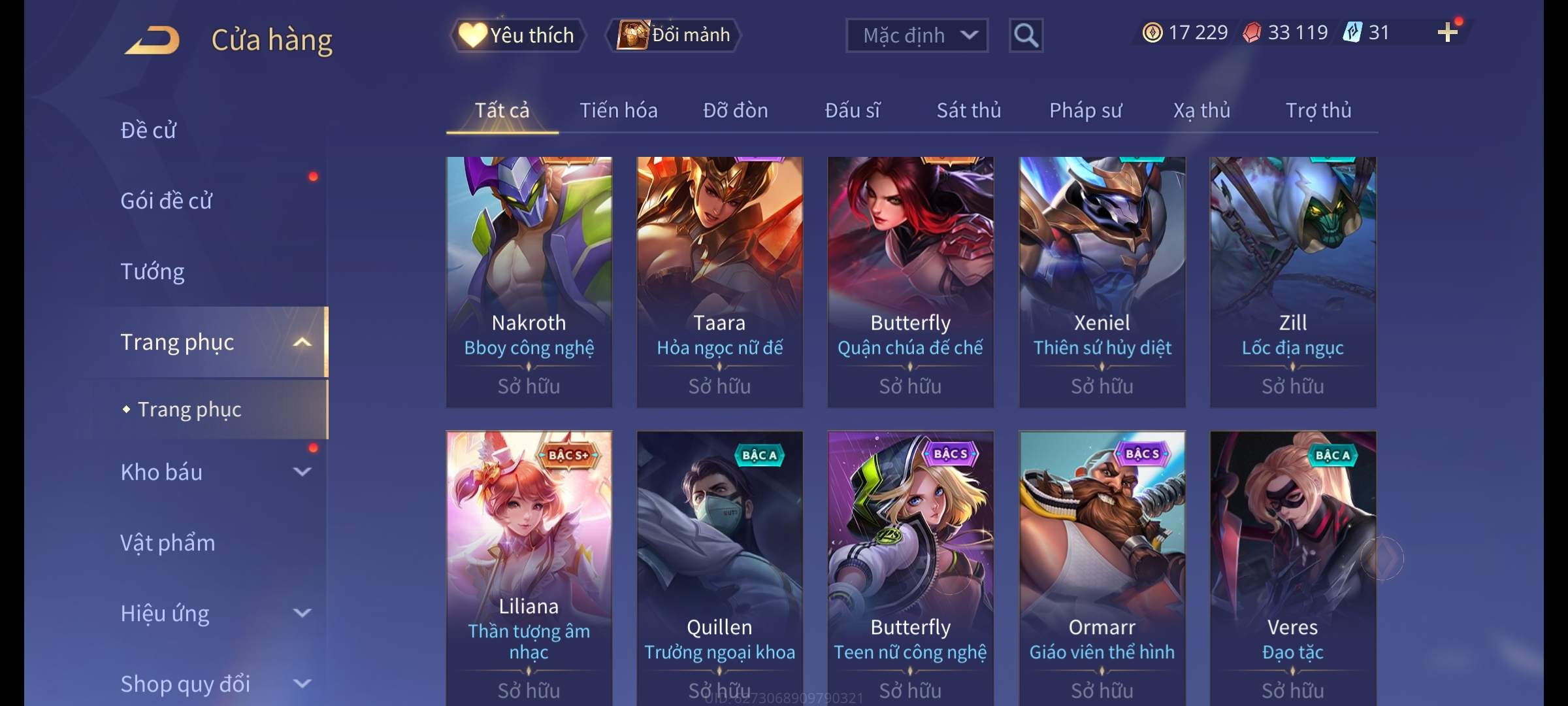Tap the gold coin currency icon

pos(1152,33)
